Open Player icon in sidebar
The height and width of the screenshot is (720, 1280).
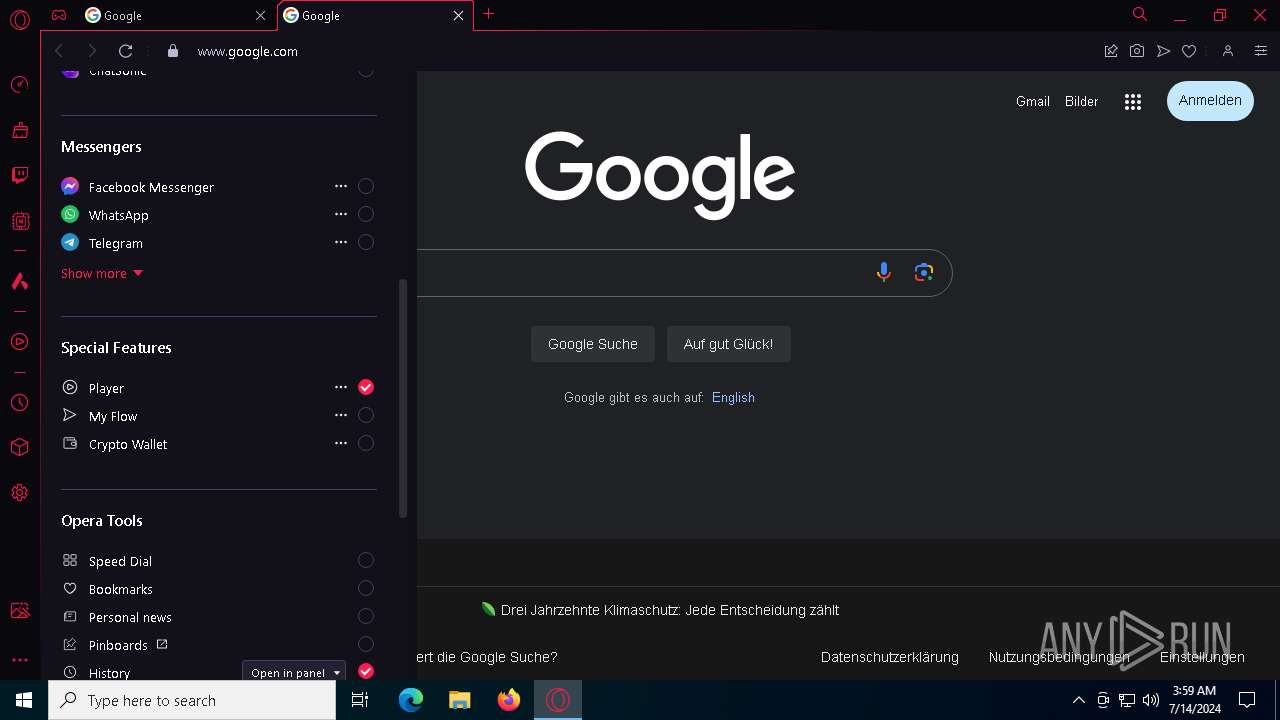coord(19,342)
